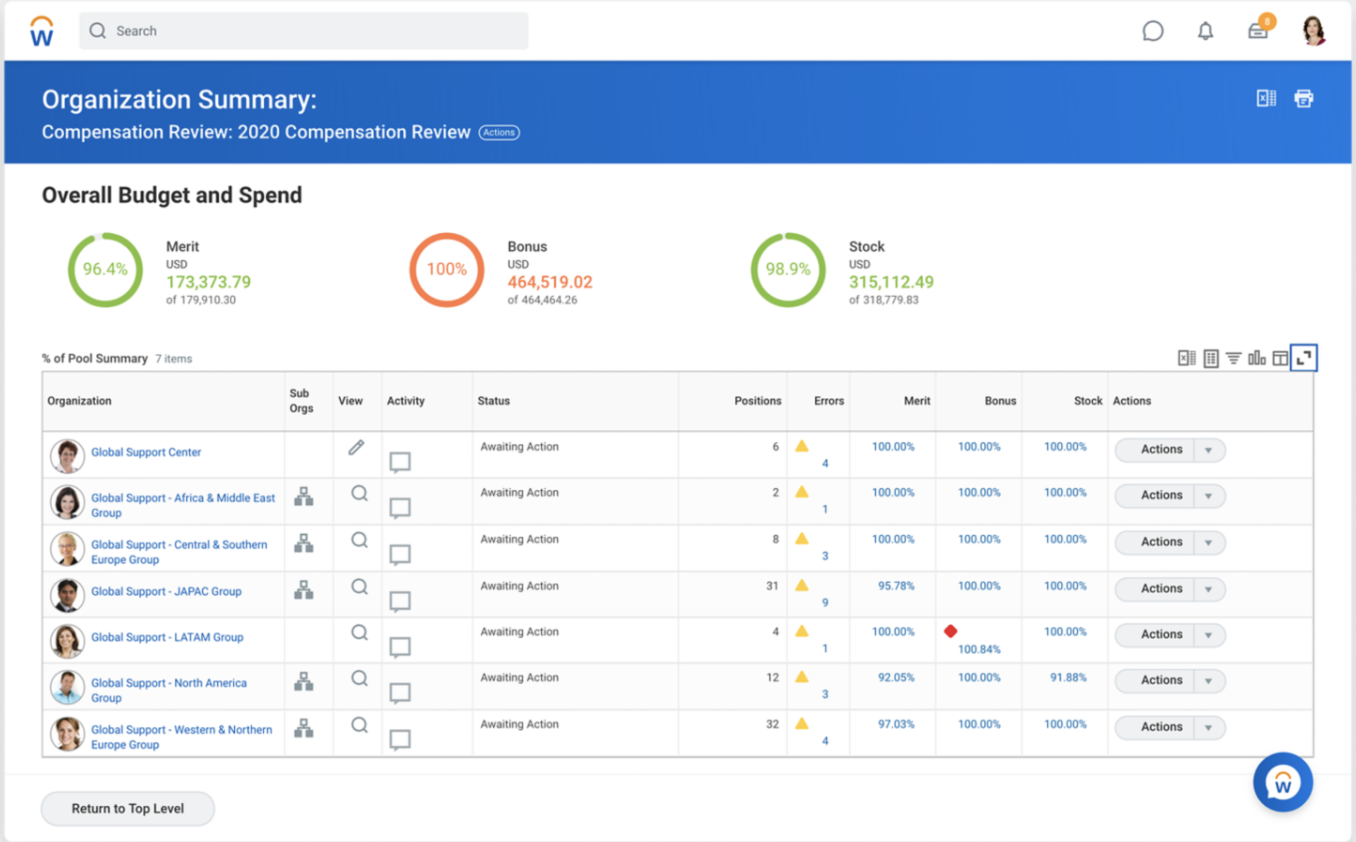Expand Actions dropdown arrow for North America Group
This screenshot has width=1356, height=842.
point(1209,680)
